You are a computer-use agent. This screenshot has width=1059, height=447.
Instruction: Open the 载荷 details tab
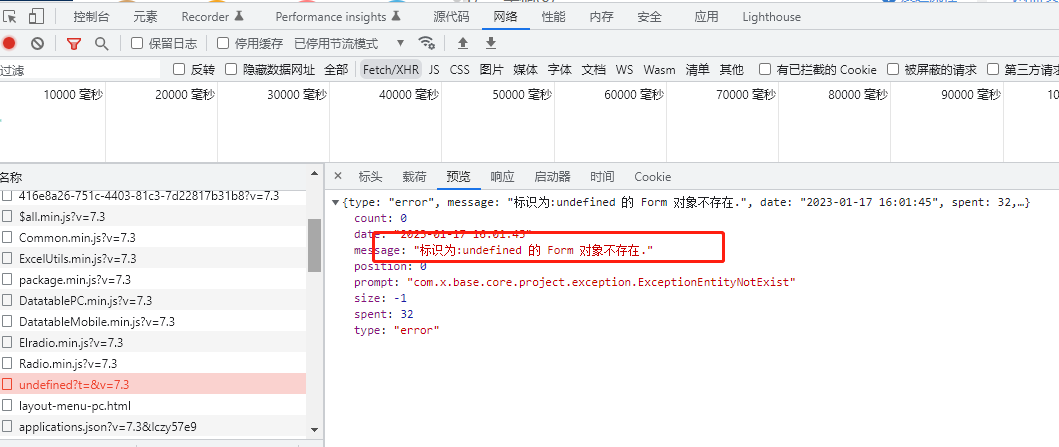[415, 177]
